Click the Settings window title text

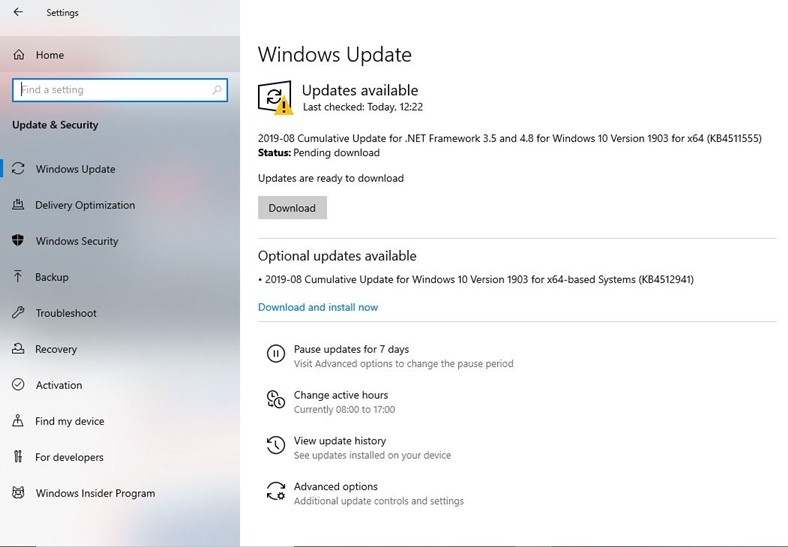[62, 13]
